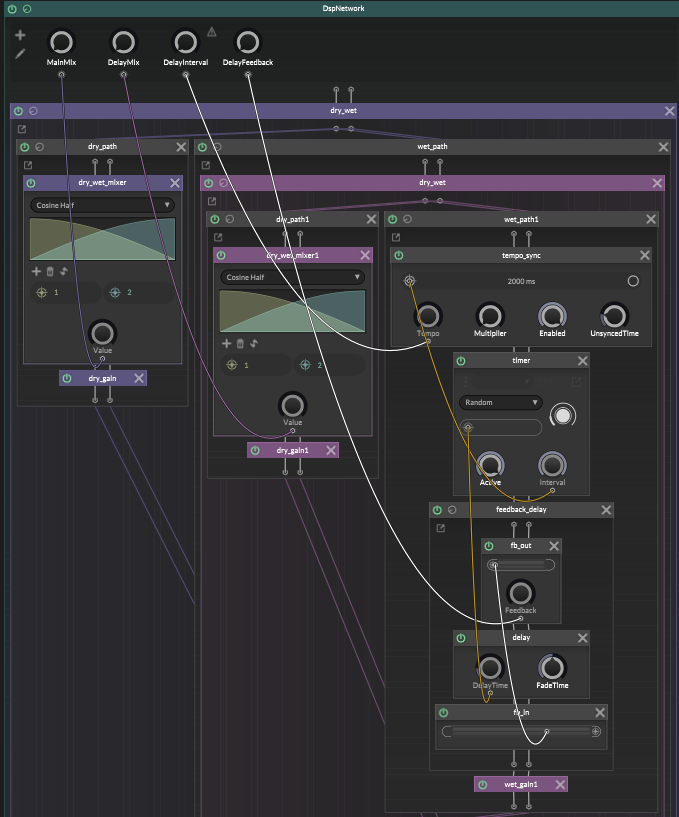Click the modulation target icon in tempo_sync

(x=409, y=281)
